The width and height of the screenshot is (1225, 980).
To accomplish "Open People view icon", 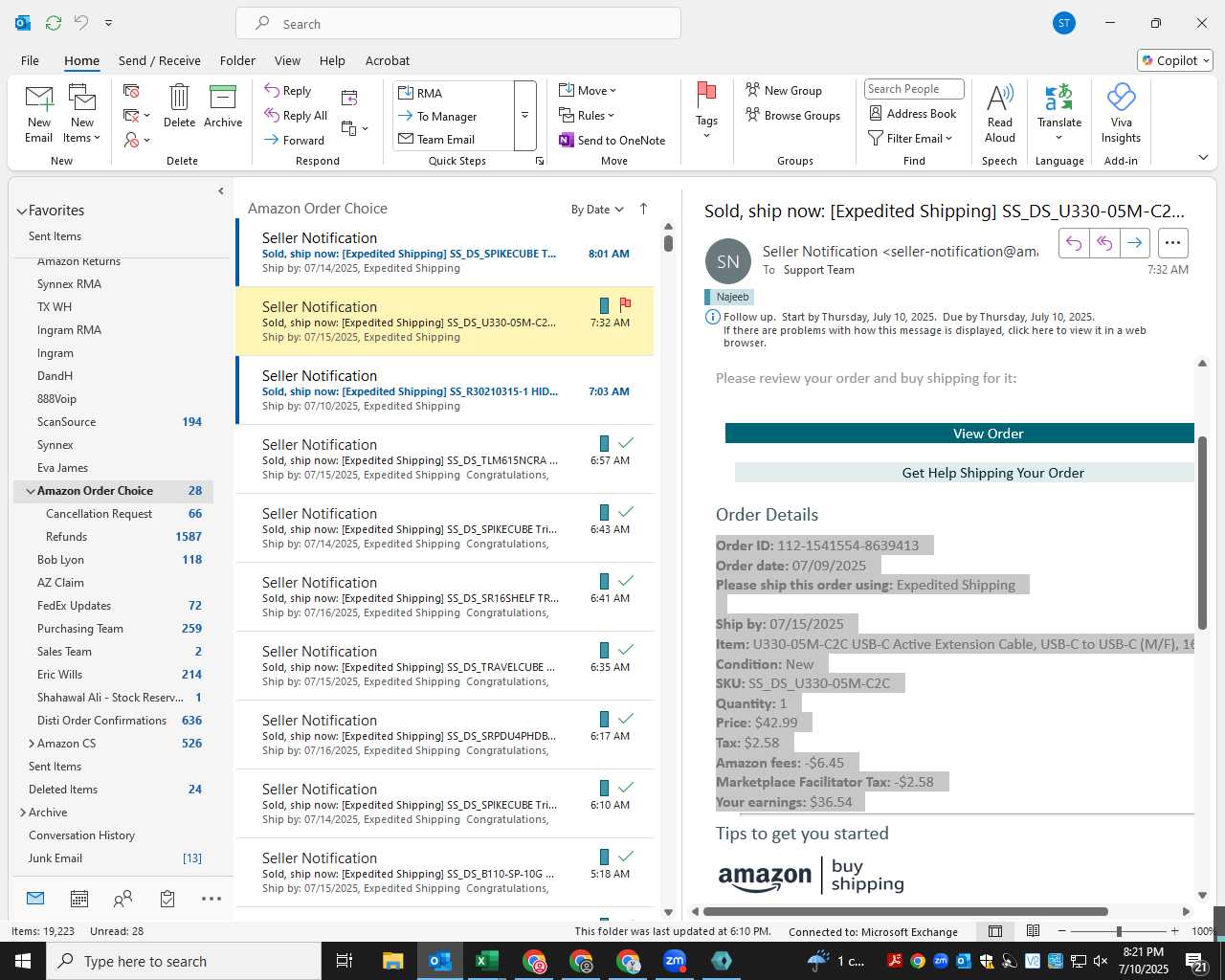I will [123, 899].
